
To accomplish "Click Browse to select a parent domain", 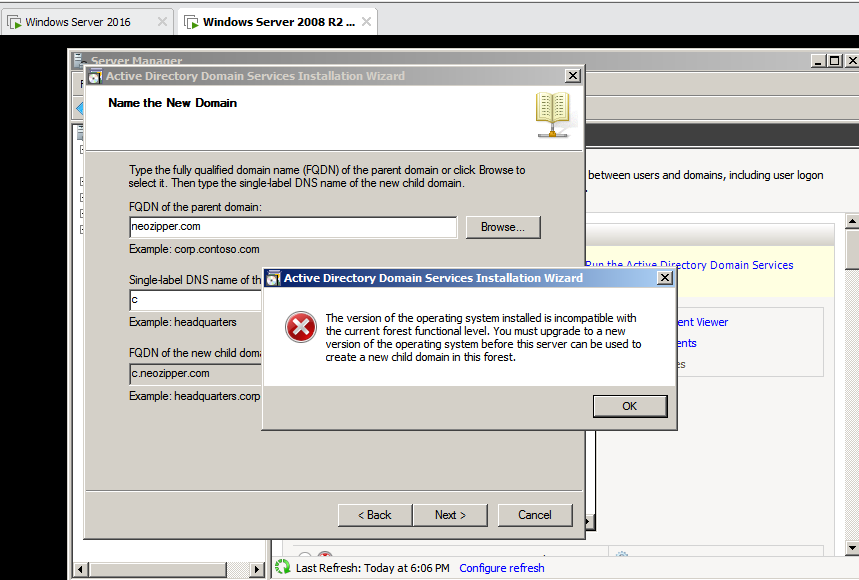I will tap(502, 227).
